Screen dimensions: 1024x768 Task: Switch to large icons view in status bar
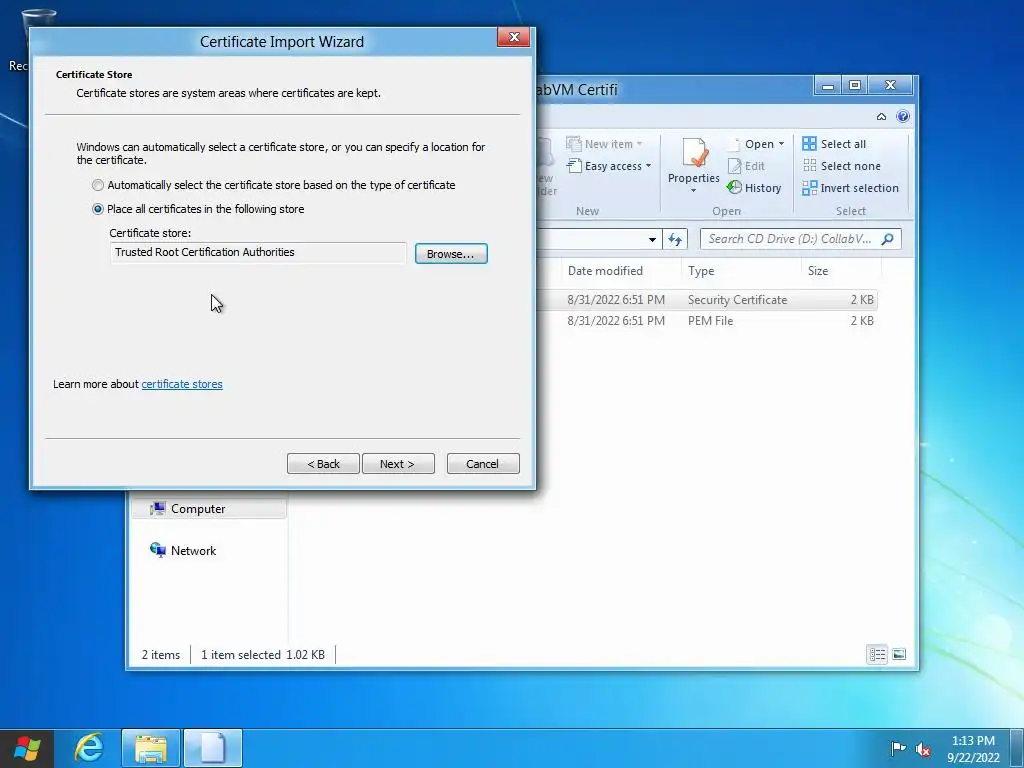[899, 654]
